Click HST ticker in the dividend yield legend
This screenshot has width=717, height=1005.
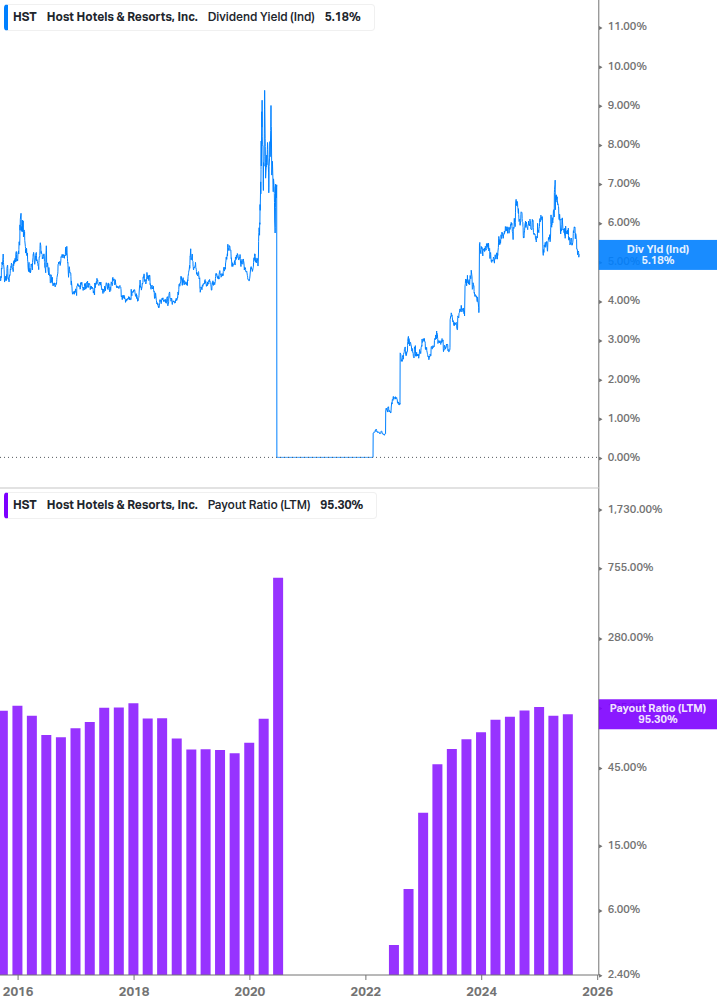click(24, 17)
